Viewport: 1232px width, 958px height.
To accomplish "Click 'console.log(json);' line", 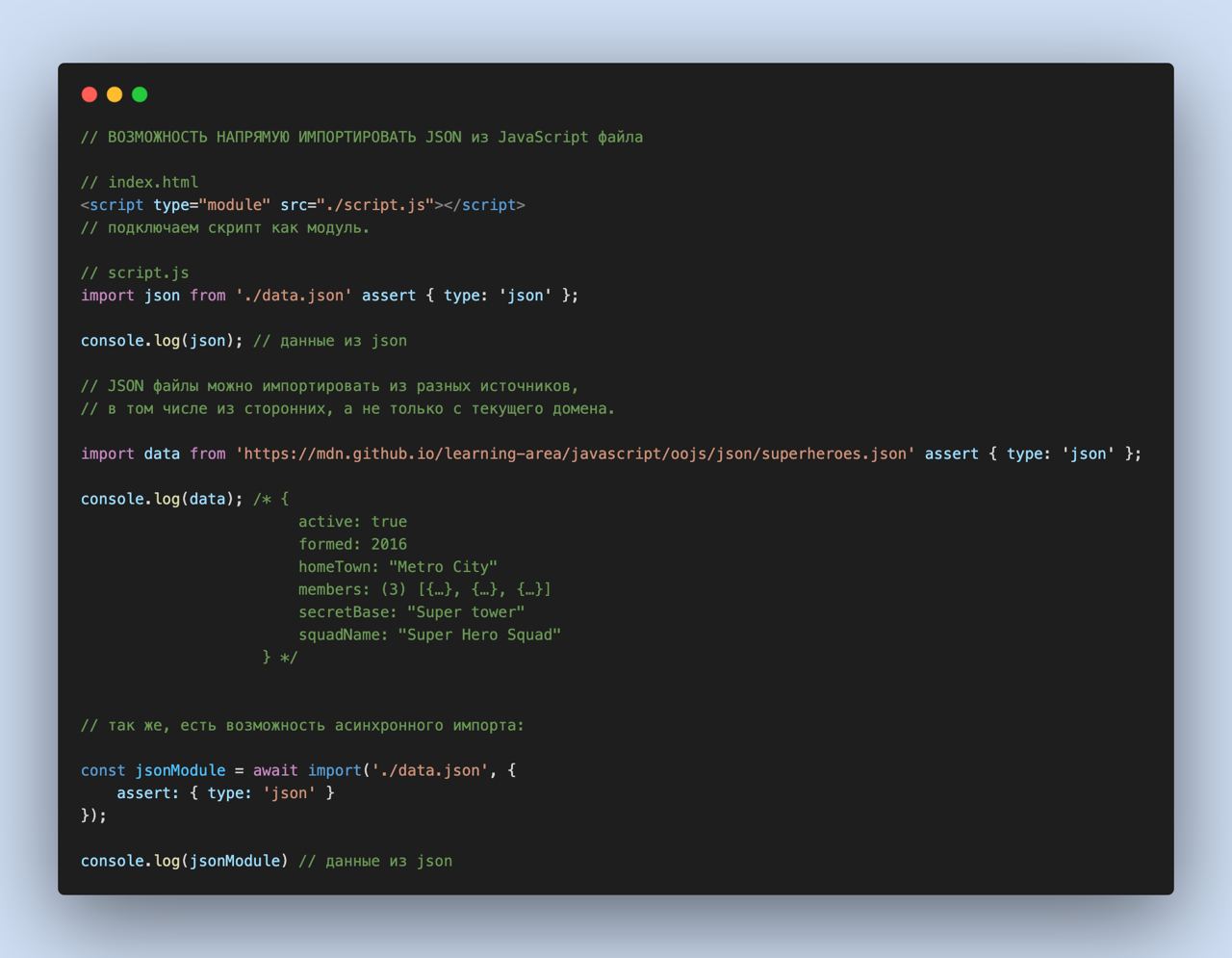I will coord(162,341).
